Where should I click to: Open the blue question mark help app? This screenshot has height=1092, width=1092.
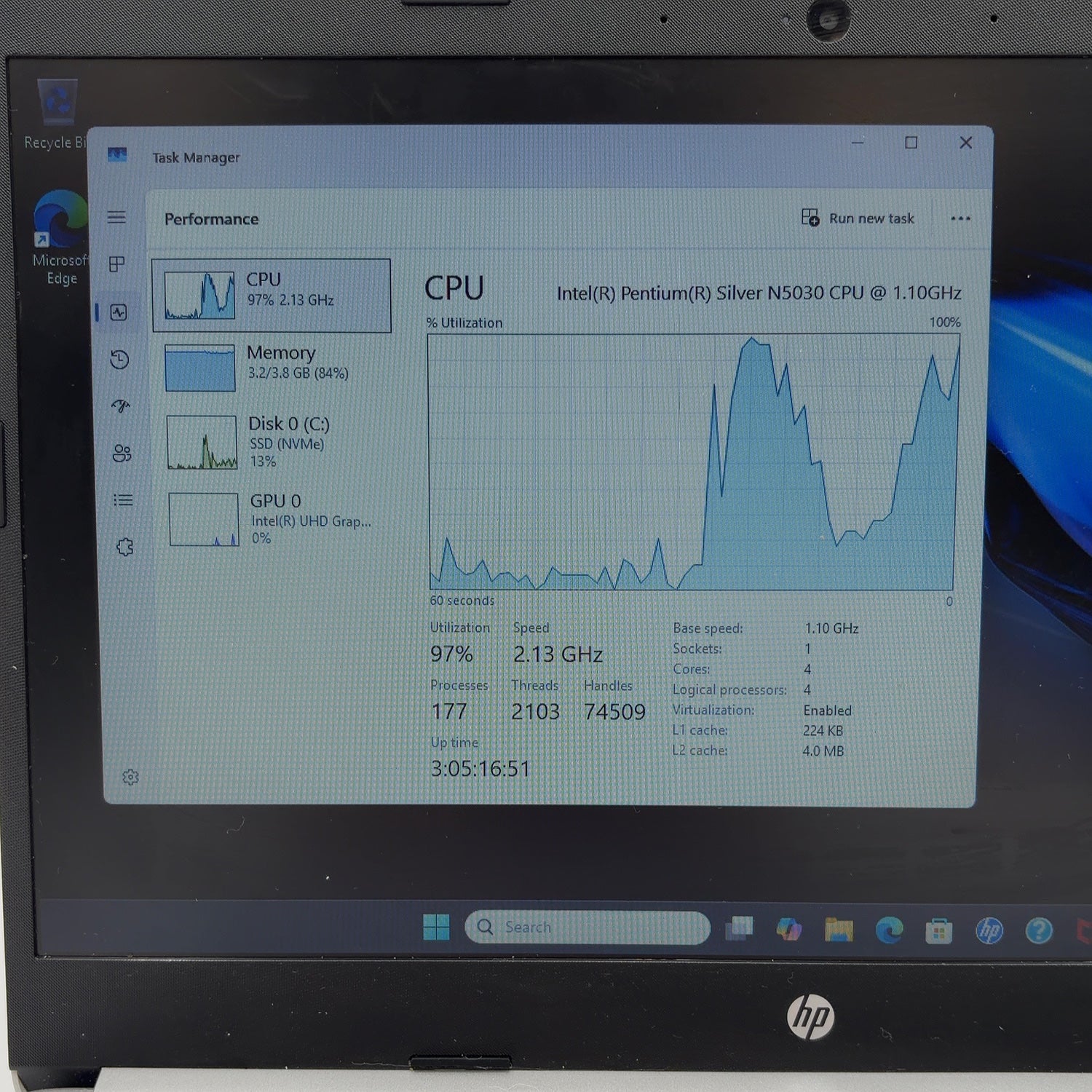tap(1039, 930)
